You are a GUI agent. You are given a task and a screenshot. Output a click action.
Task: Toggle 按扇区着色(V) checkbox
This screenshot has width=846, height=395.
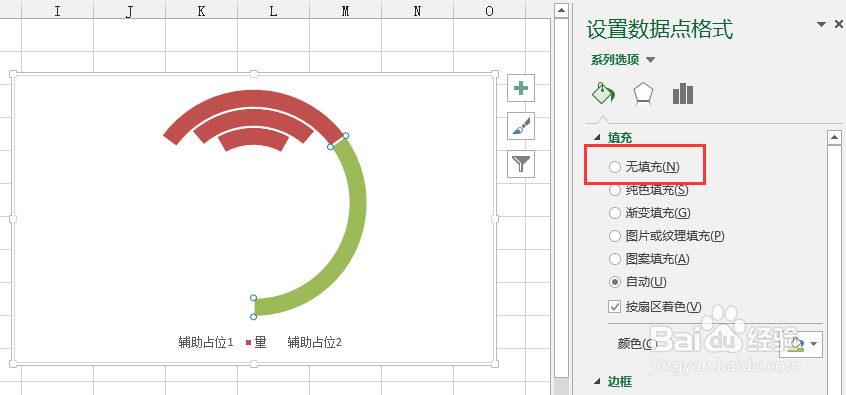615,307
